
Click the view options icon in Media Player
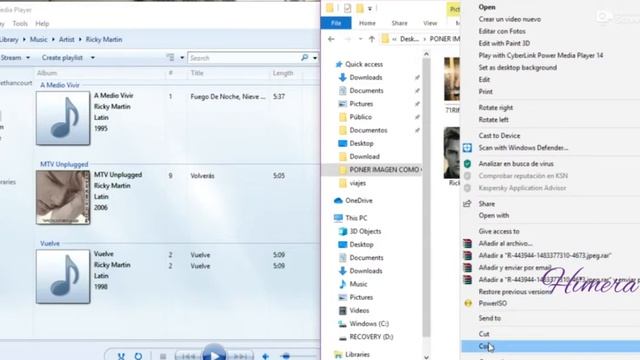(x=170, y=58)
